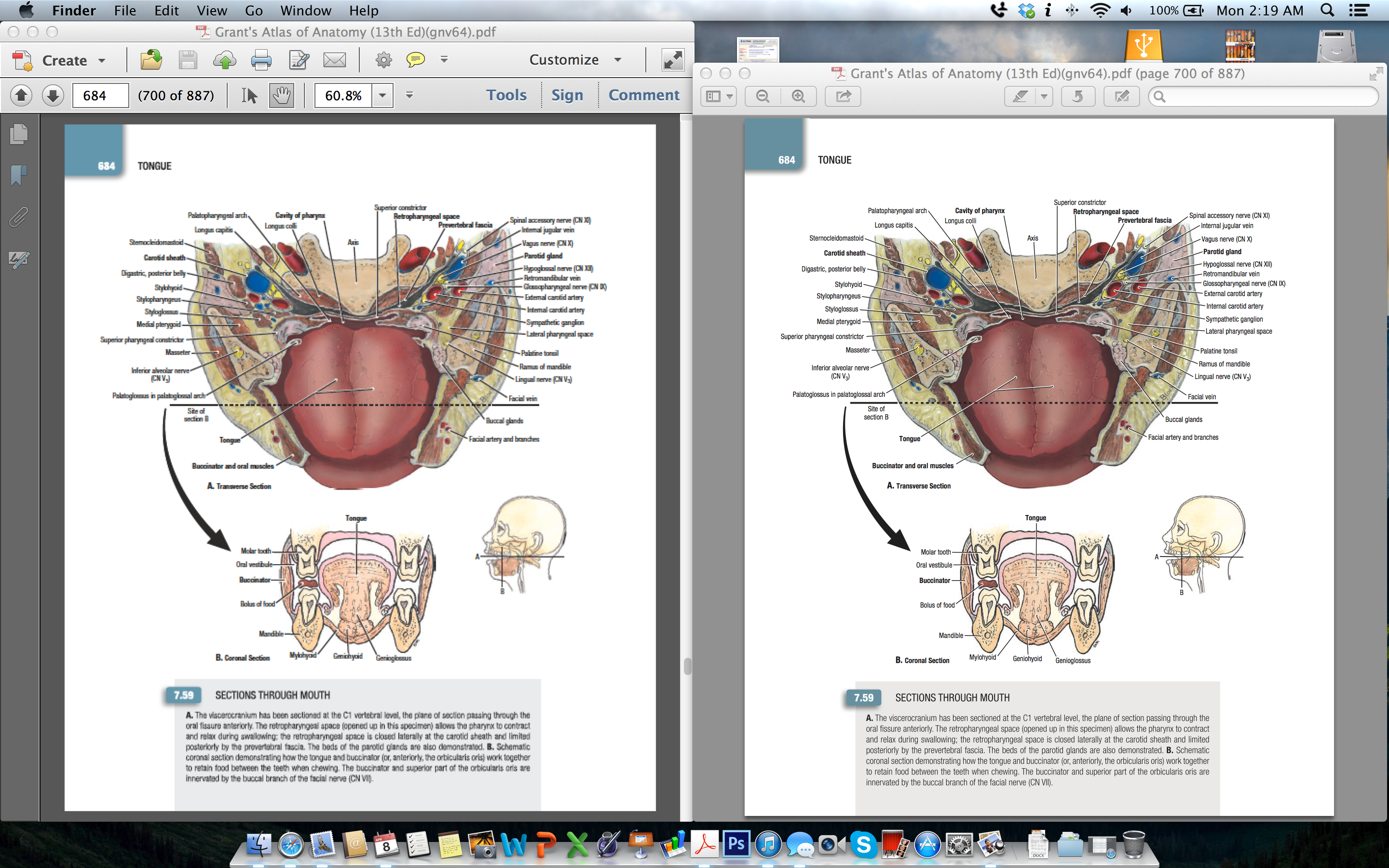This screenshot has height=868, width=1389.
Task: Launch Safari from the Dock
Action: pyautogui.click(x=291, y=845)
